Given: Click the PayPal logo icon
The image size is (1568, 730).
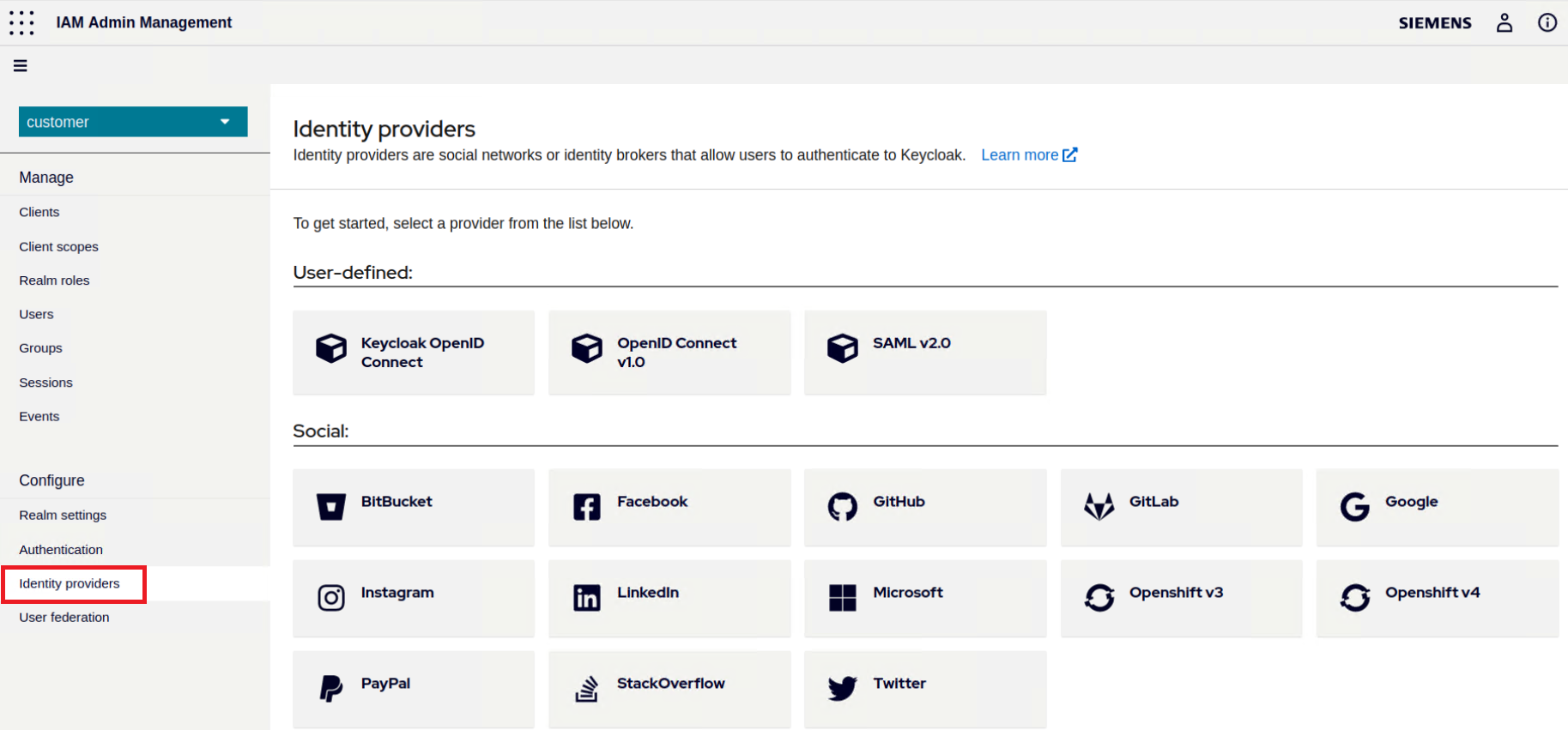Looking at the screenshot, I should (x=331, y=689).
